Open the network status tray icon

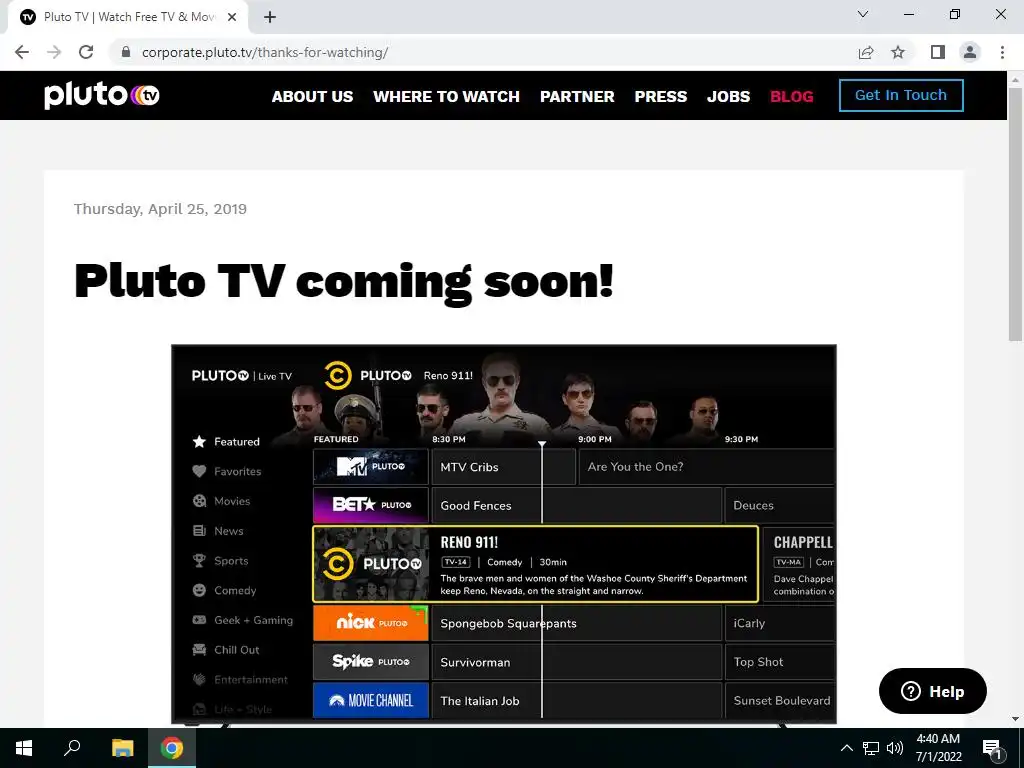click(x=871, y=748)
